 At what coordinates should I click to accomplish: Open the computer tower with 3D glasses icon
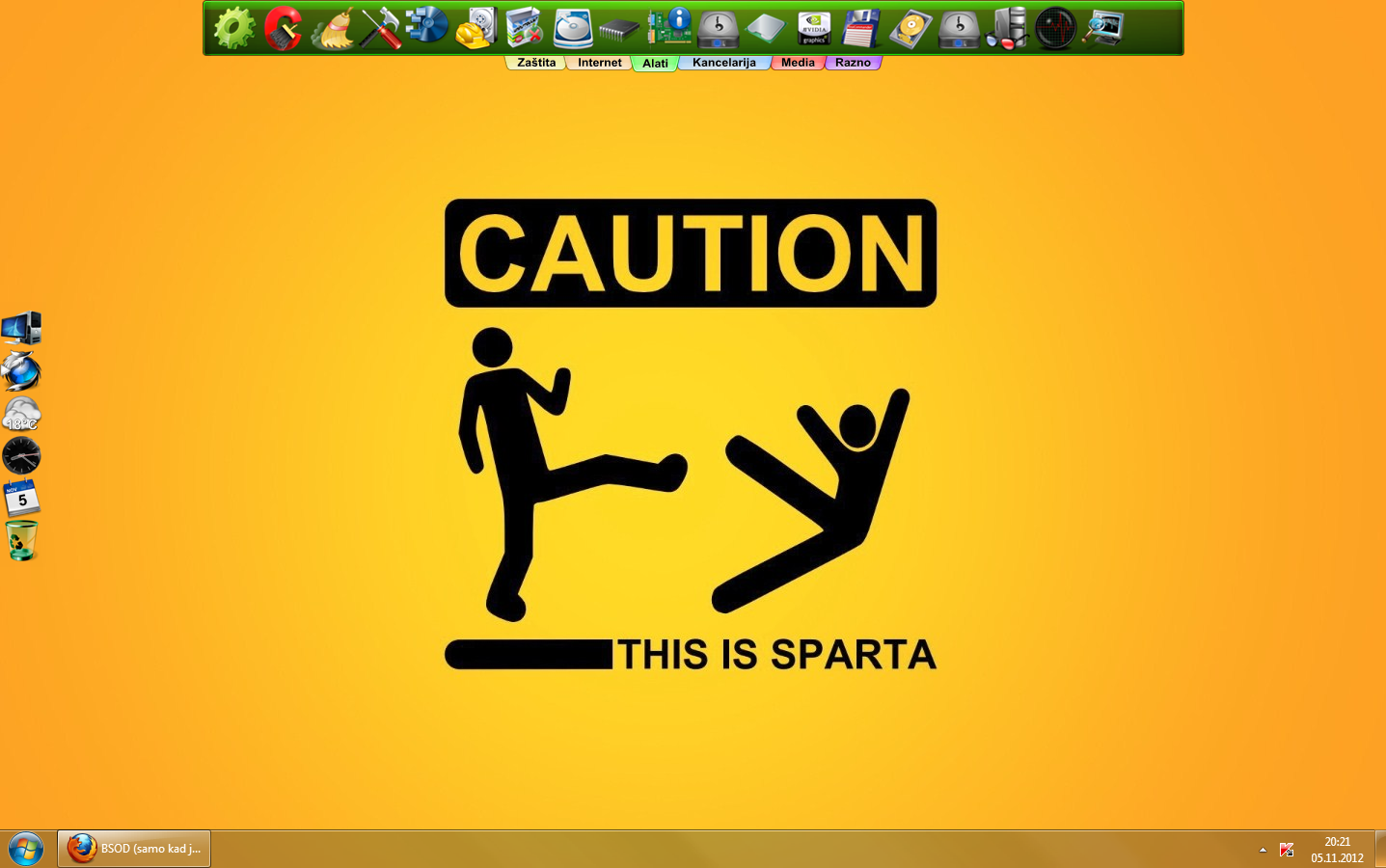pos(1007,28)
